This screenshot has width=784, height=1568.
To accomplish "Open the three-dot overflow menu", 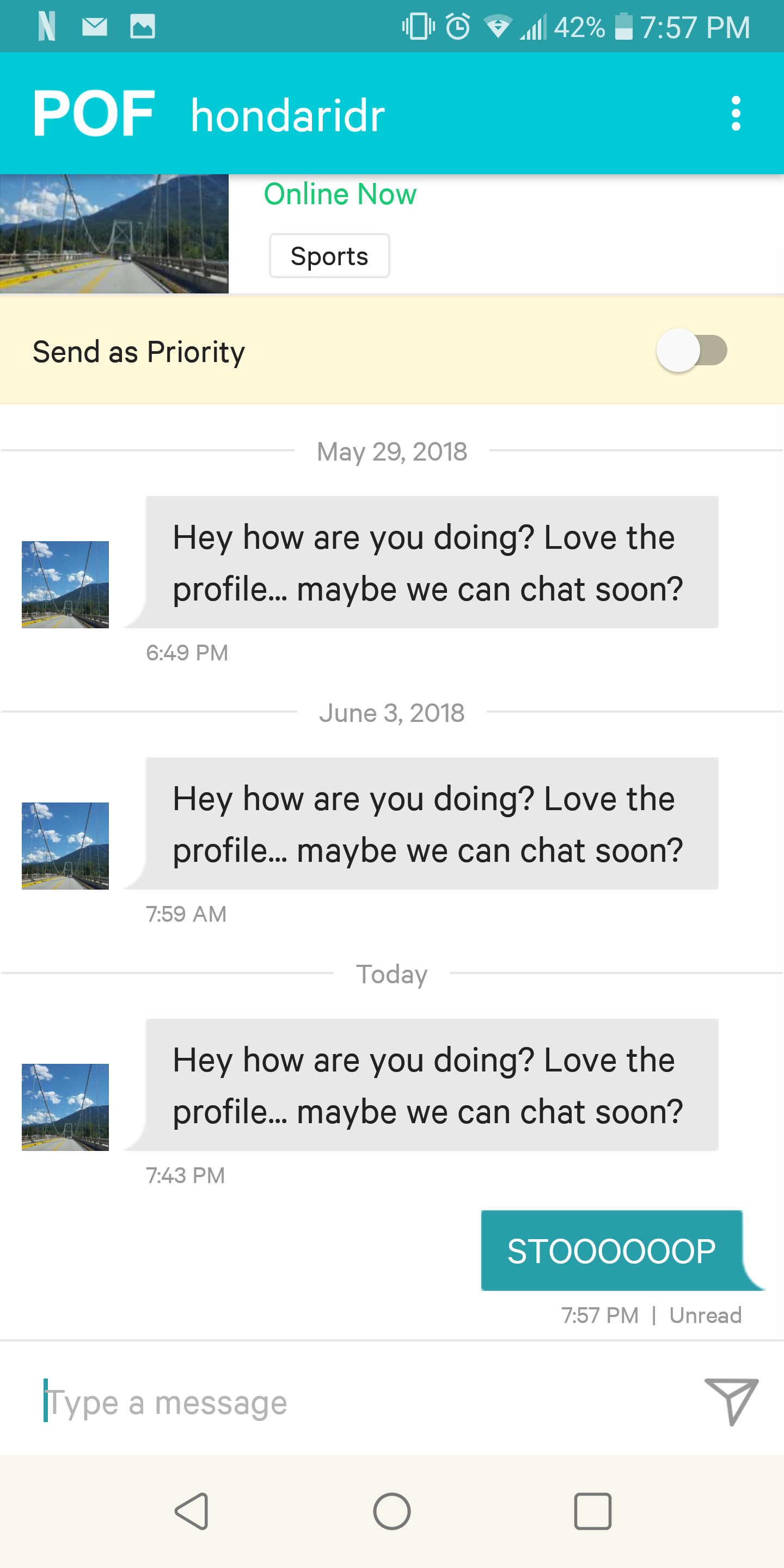I will click(736, 113).
